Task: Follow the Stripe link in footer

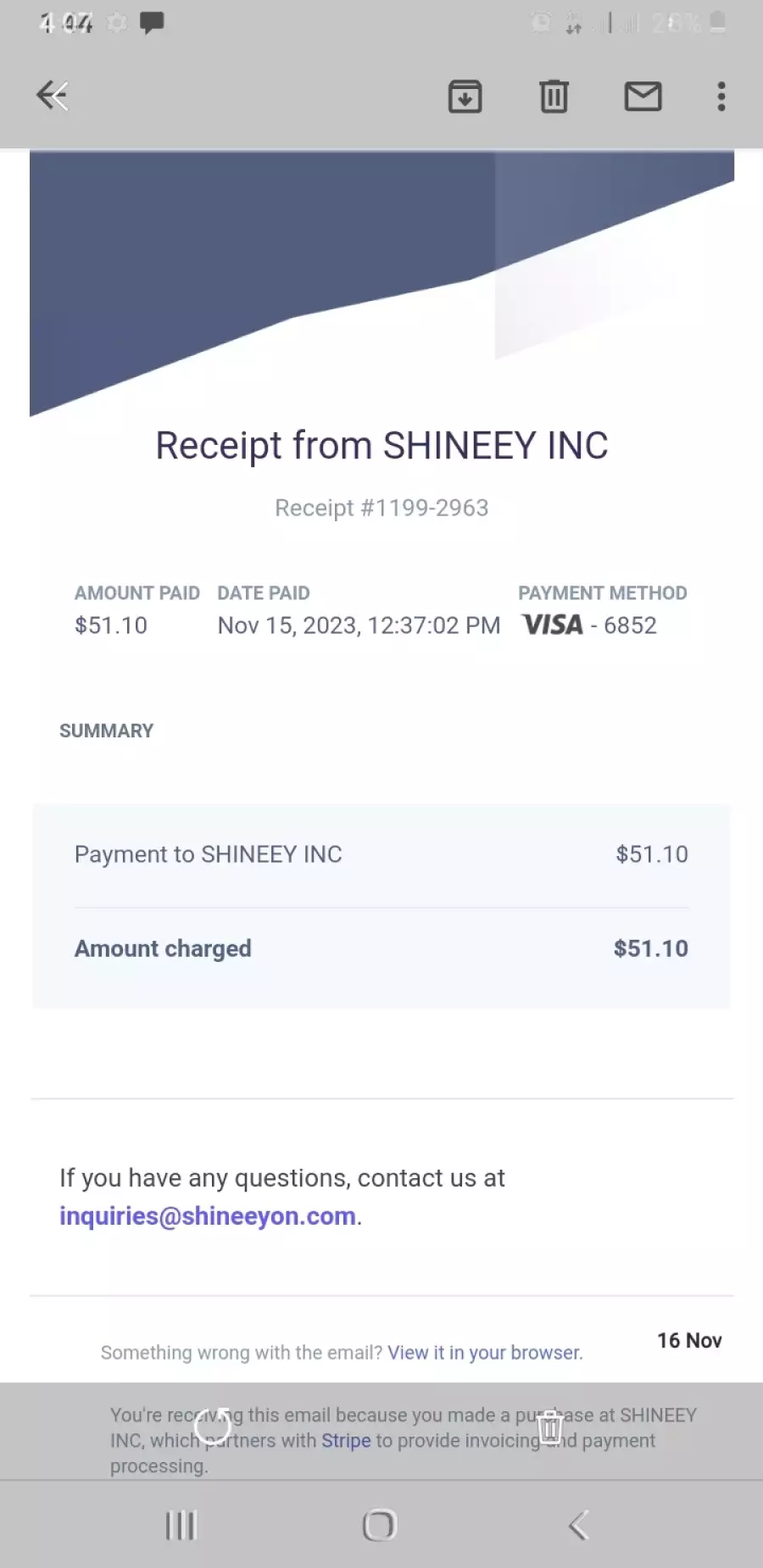Action: click(x=346, y=1441)
